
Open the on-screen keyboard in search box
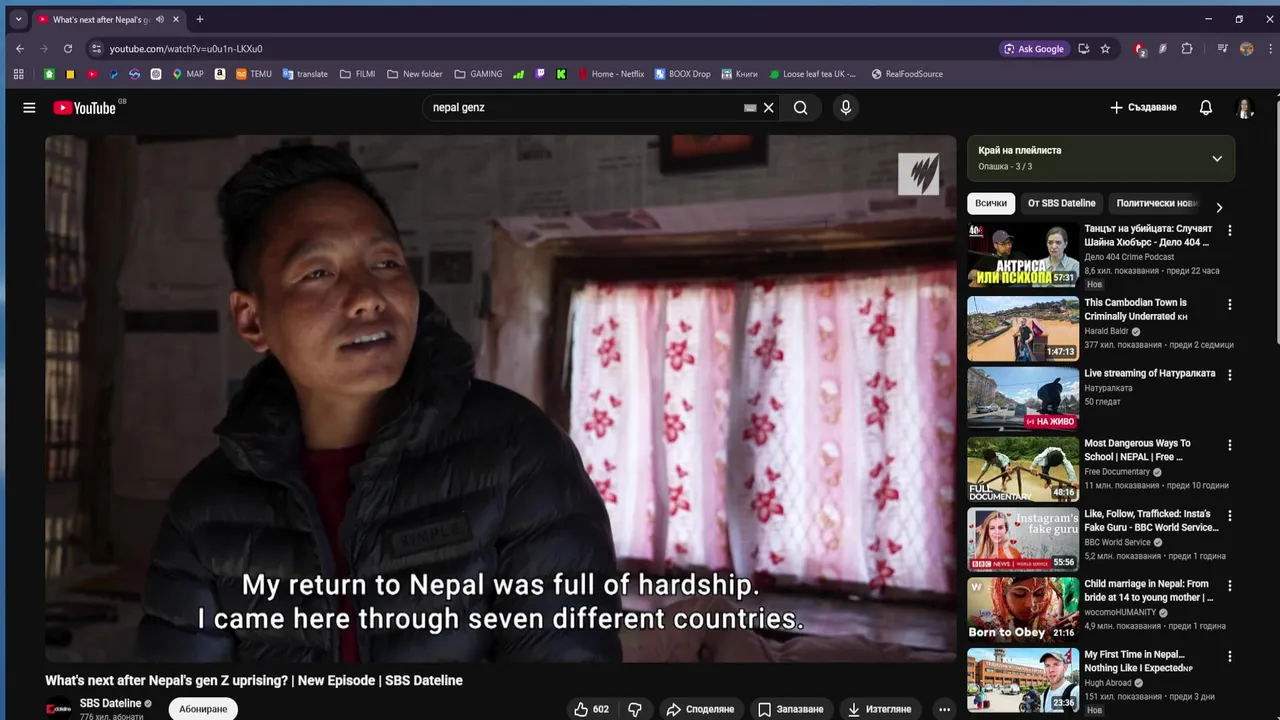pos(750,108)
